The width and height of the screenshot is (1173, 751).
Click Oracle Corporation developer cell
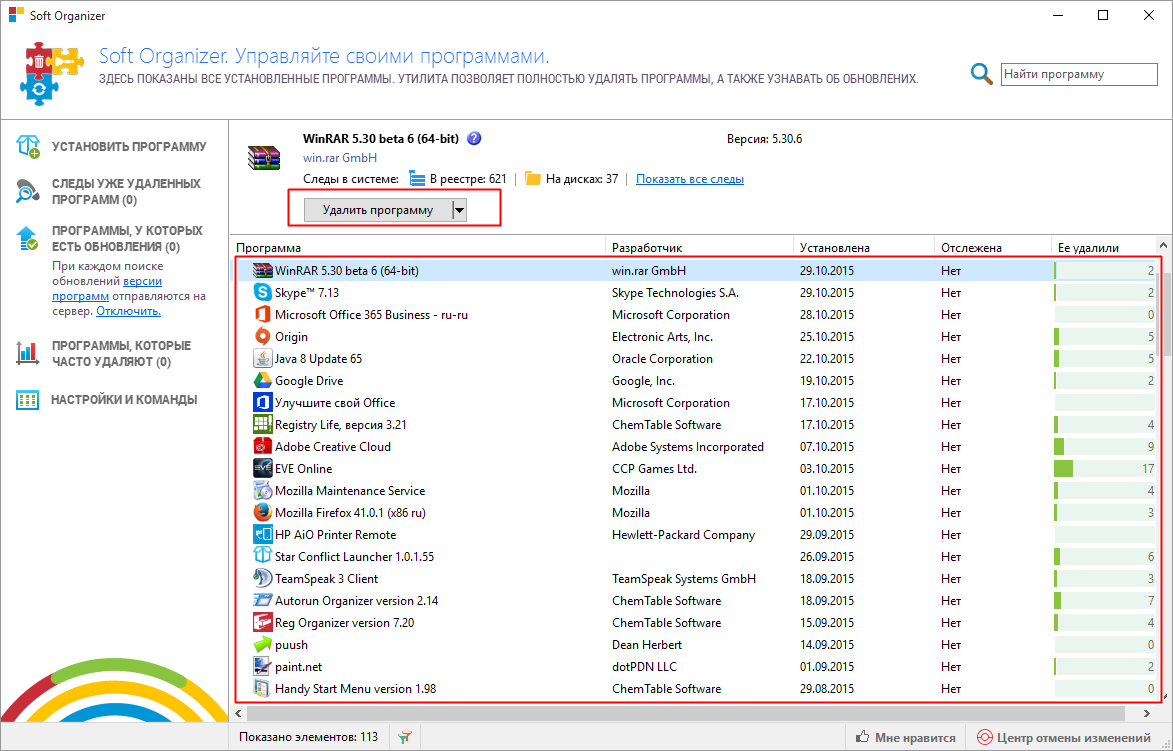pyautogui.click(x=662, y=358)
